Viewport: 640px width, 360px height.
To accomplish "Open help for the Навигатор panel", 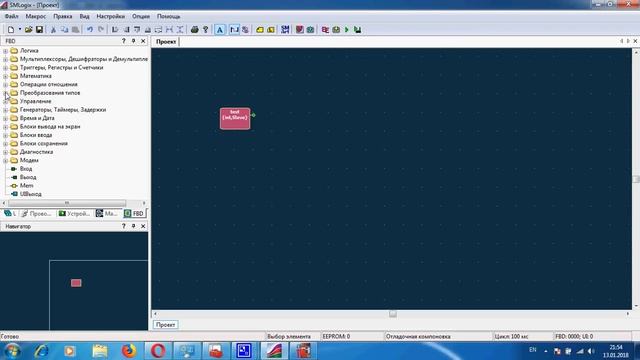I will [x=123, y=226].
